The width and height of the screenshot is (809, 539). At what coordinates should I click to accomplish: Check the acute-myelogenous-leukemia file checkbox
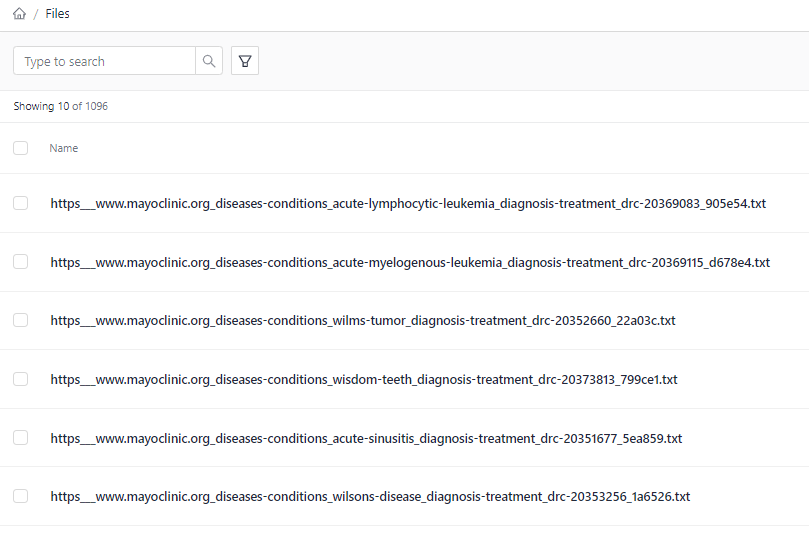(x=21, y=262)
